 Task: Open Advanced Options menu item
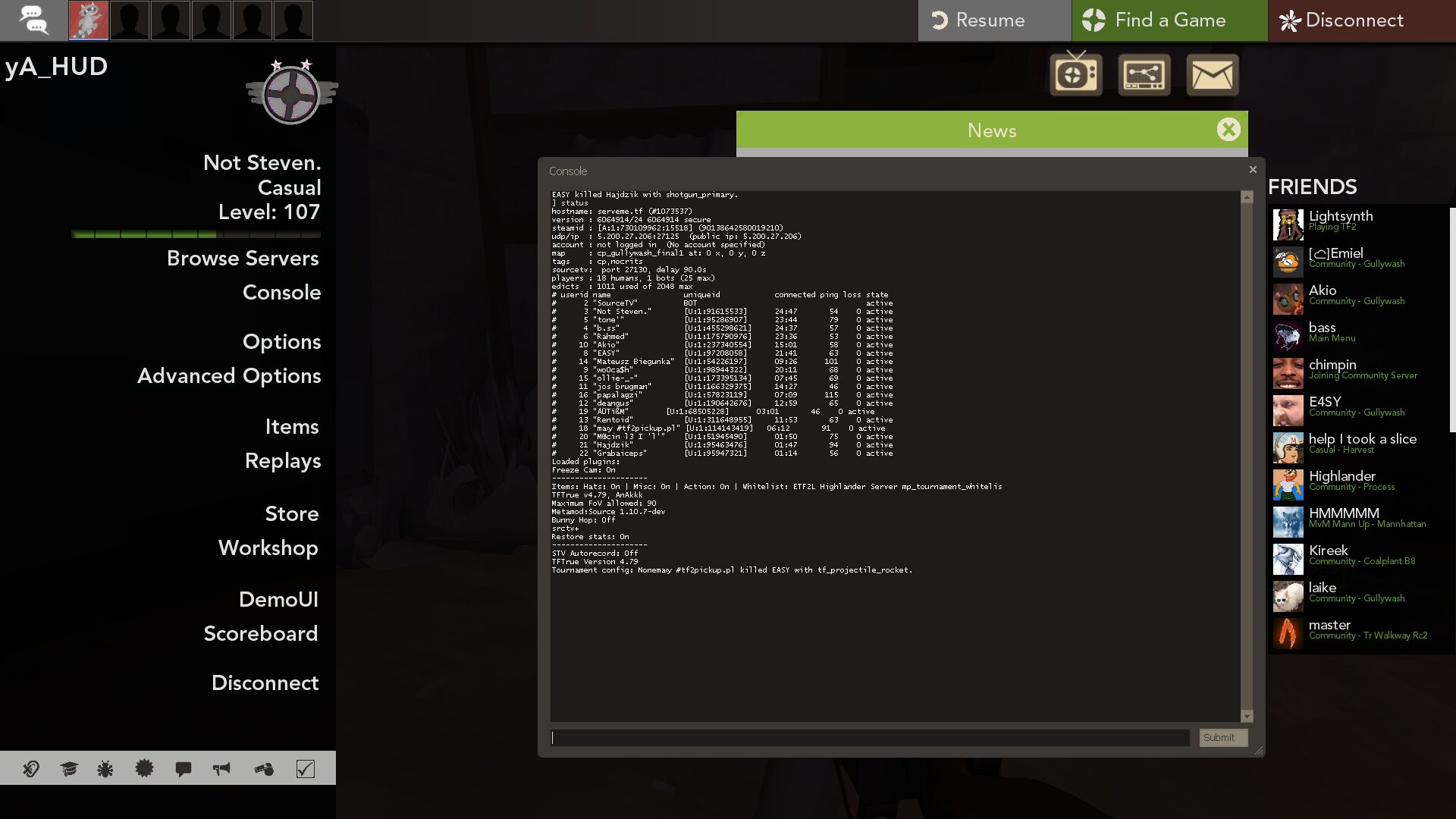click(x=229, y=376)
